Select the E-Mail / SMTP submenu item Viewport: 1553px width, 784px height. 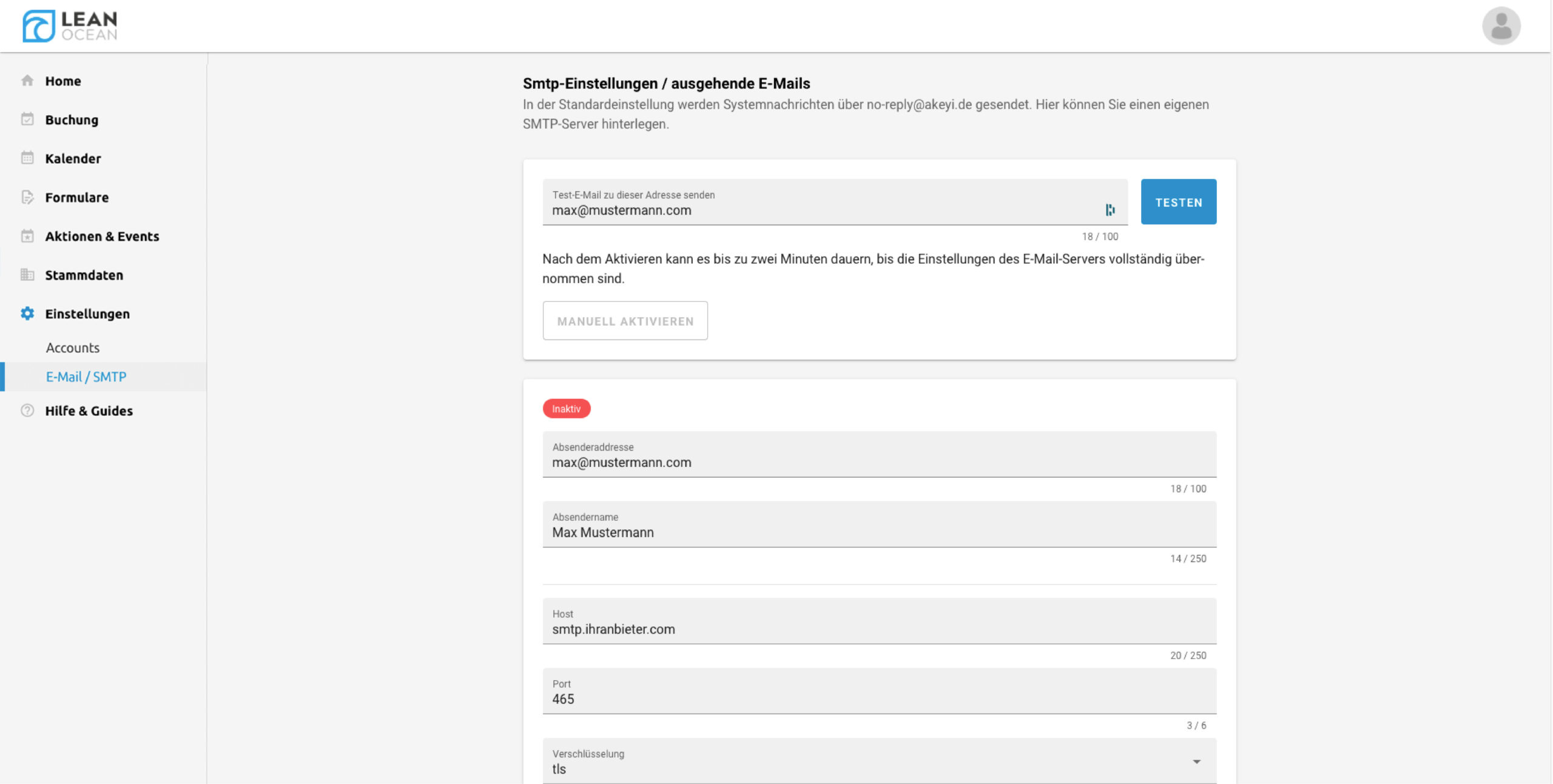(86, 377)
